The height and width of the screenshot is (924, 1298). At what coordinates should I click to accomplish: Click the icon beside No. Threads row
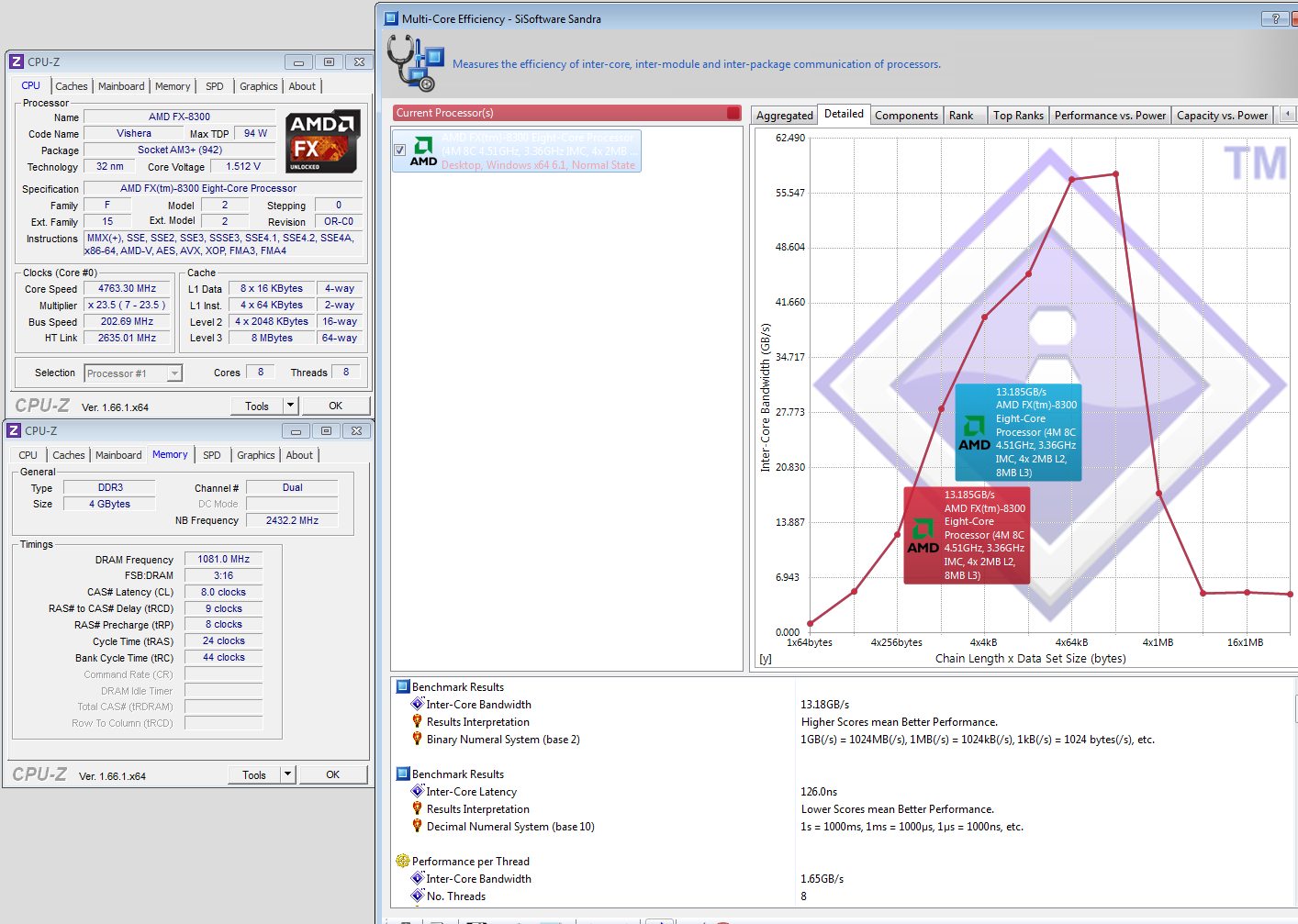418,896
